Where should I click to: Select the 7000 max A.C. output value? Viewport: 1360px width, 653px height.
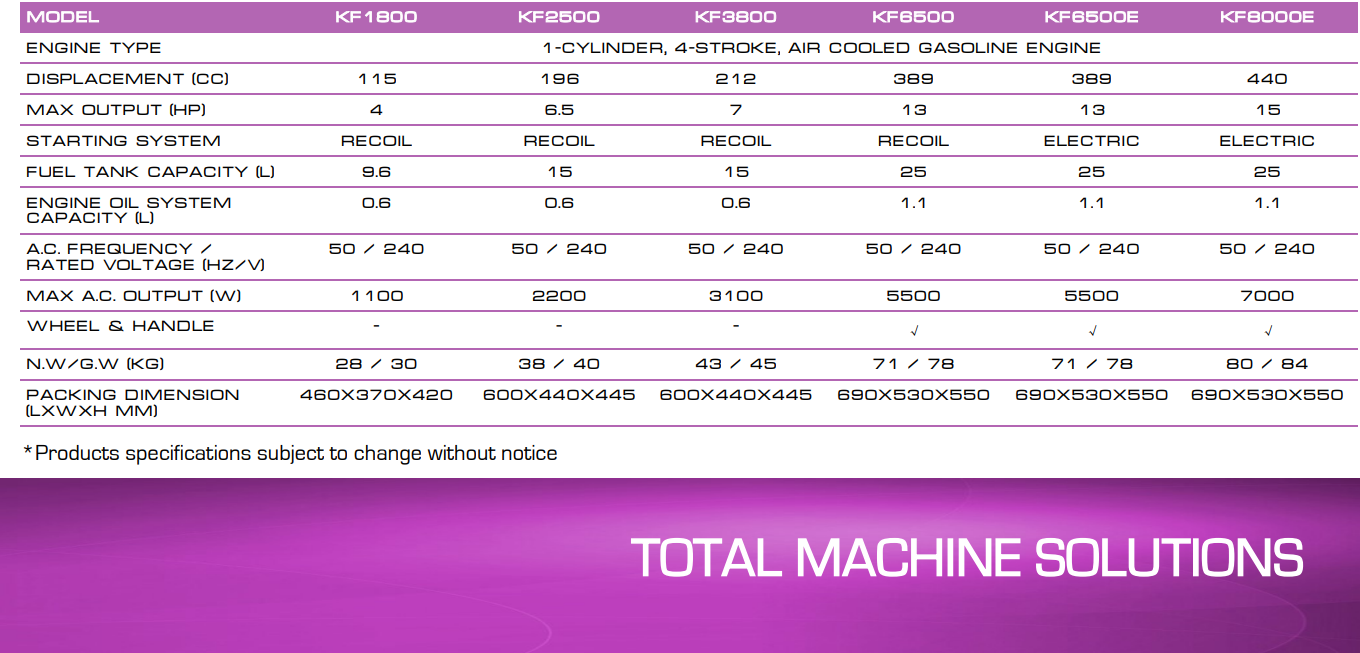[1267, 296]
